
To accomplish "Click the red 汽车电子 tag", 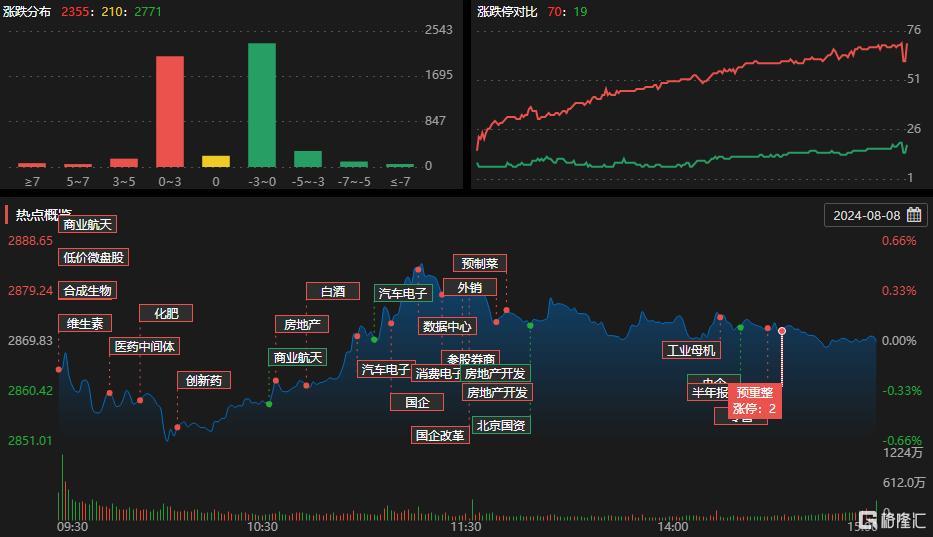I will [x=385, y=369].
